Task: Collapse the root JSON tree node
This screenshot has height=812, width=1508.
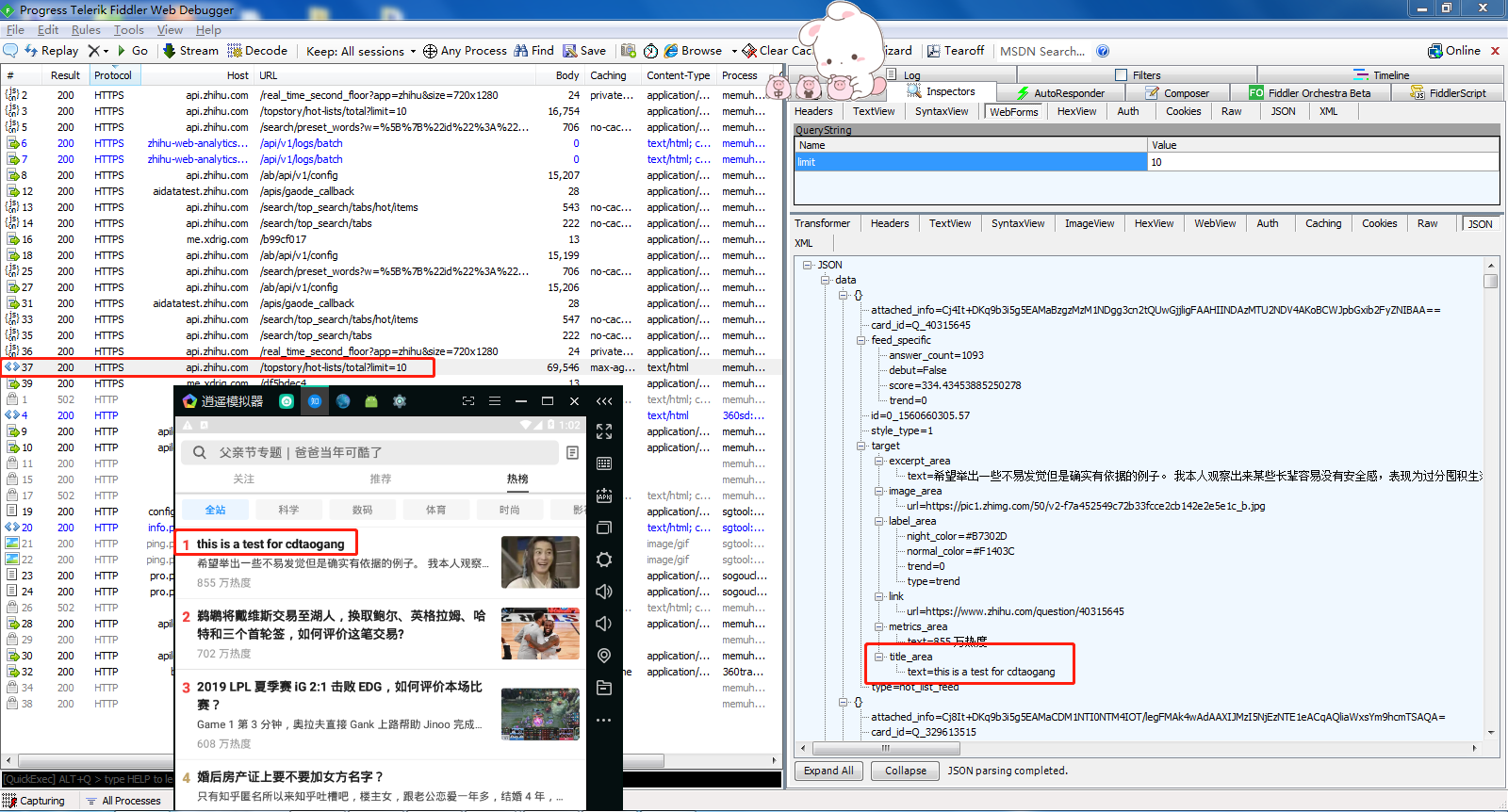Action: tap(808, 265)
